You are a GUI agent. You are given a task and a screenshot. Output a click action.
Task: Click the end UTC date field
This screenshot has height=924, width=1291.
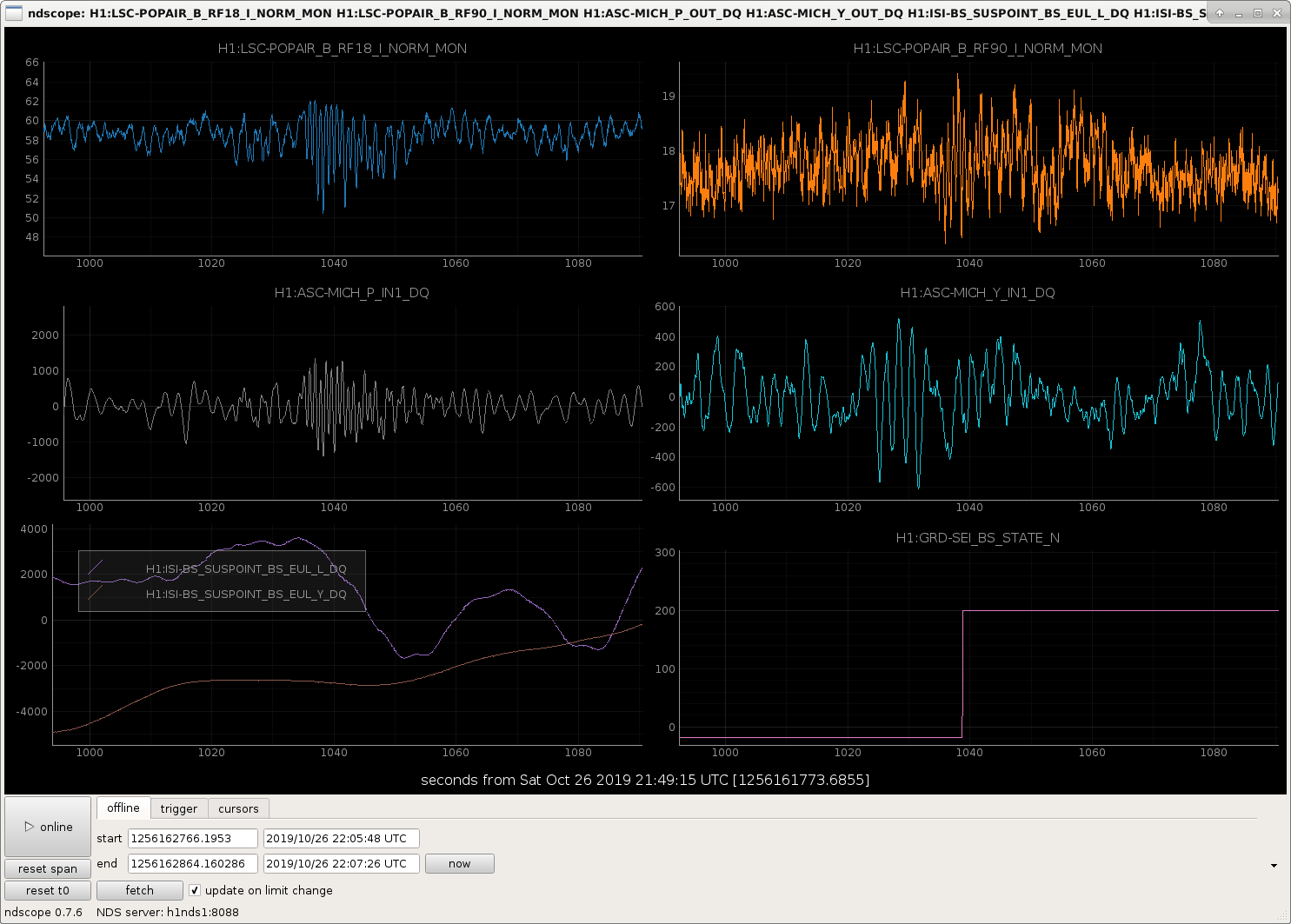point(341,863)
